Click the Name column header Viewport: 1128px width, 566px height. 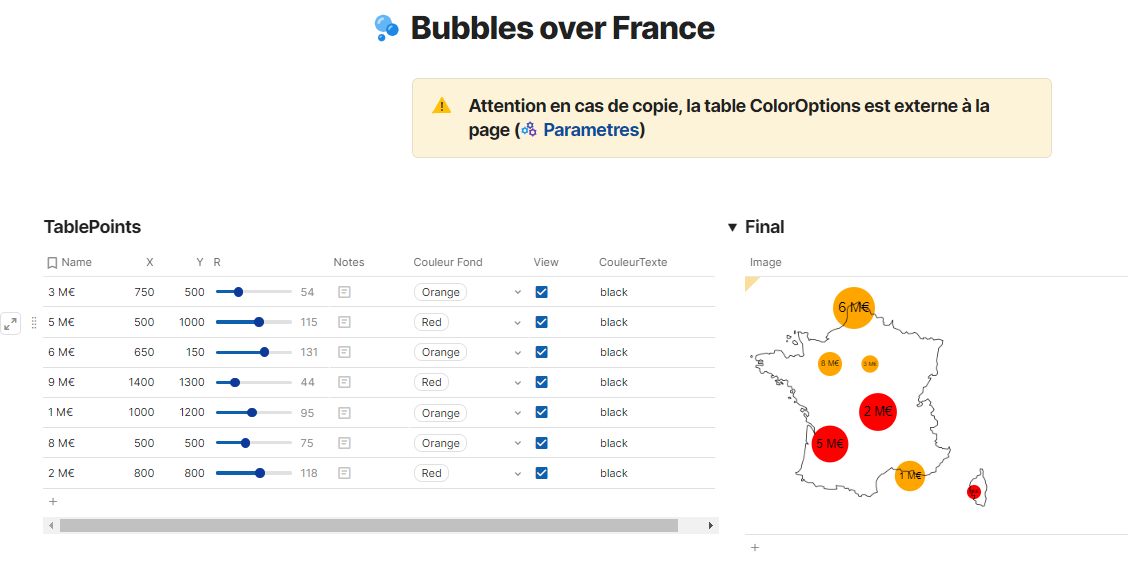[x=76, y=262]
